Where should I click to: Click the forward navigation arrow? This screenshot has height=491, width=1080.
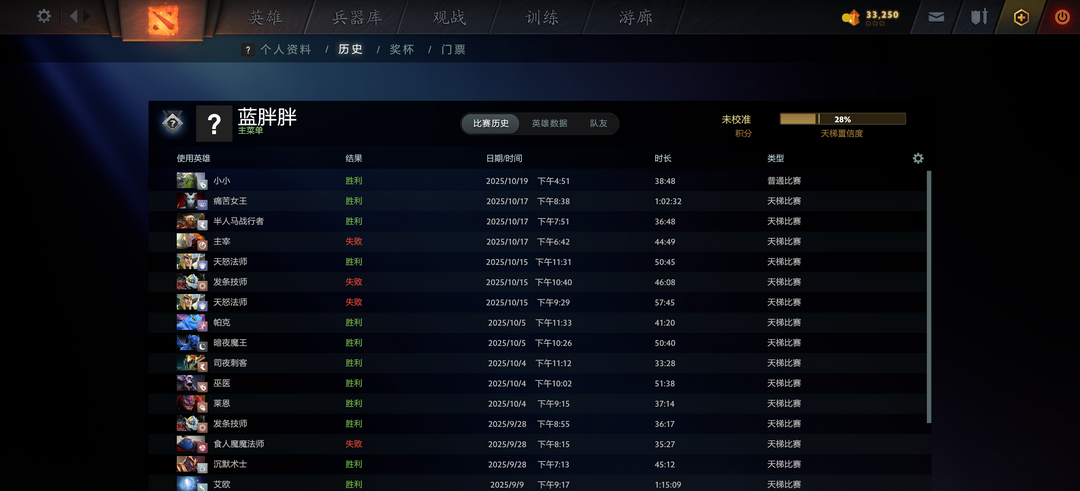87,16
